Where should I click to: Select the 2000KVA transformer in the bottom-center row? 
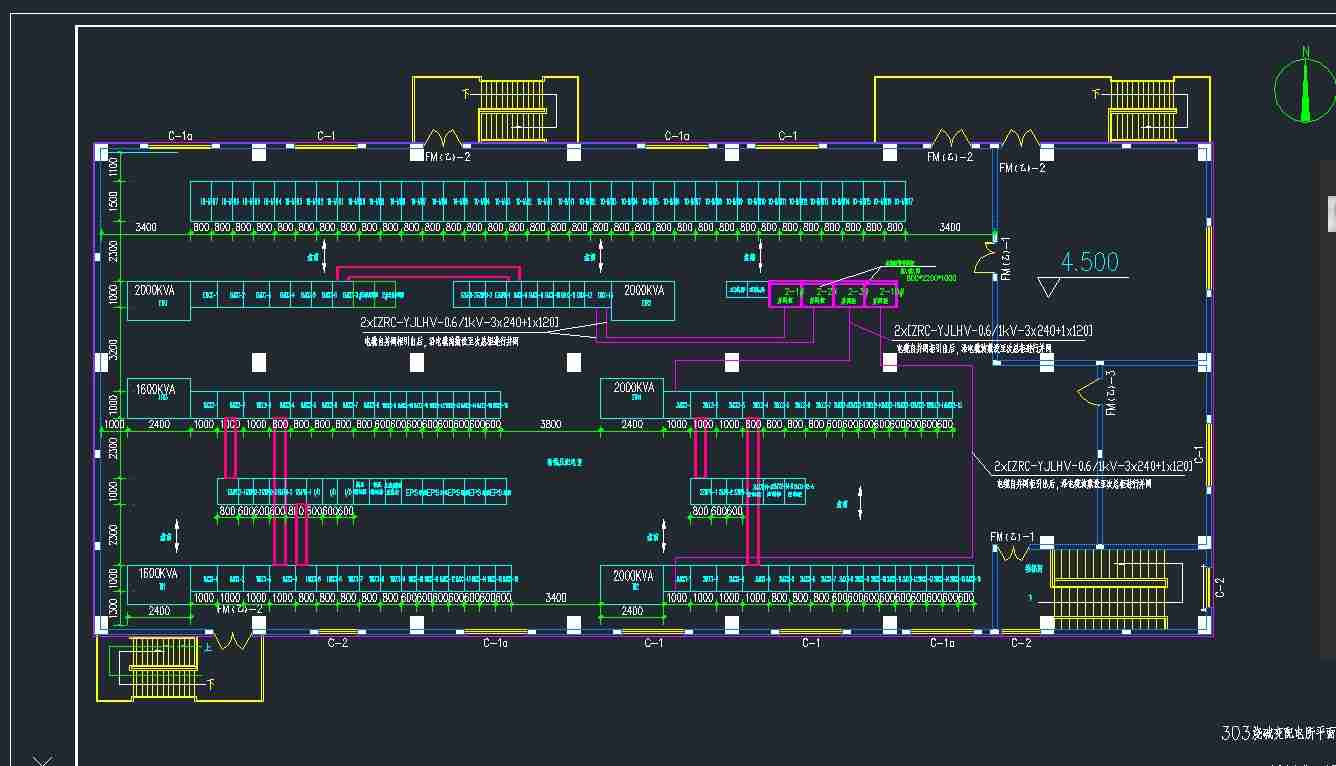tap(632, 583)
